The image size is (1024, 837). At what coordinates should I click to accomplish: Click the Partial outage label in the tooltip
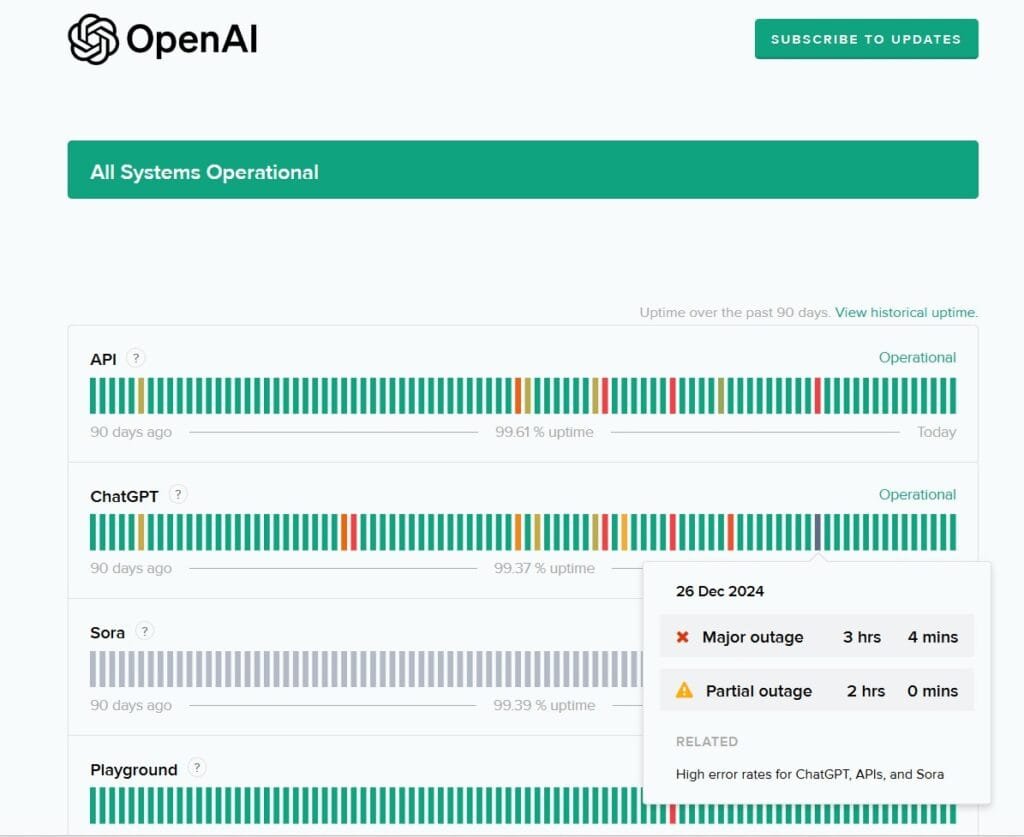[759, 691]
